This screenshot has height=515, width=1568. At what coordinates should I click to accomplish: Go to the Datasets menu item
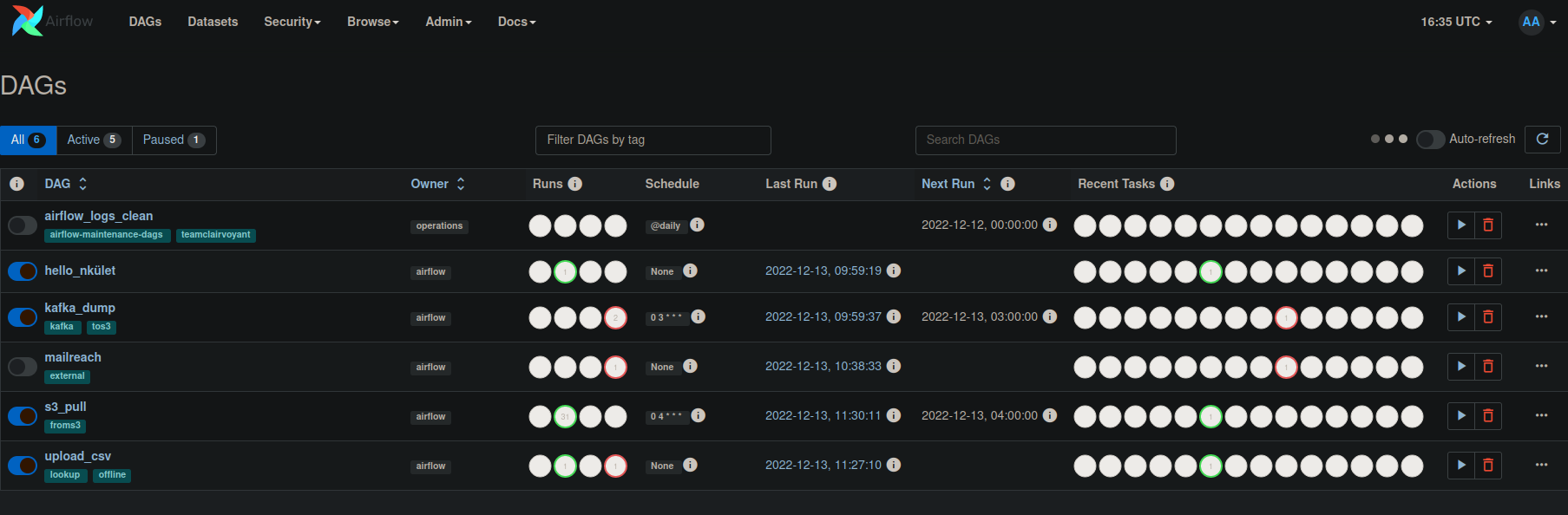click(213, 22)
